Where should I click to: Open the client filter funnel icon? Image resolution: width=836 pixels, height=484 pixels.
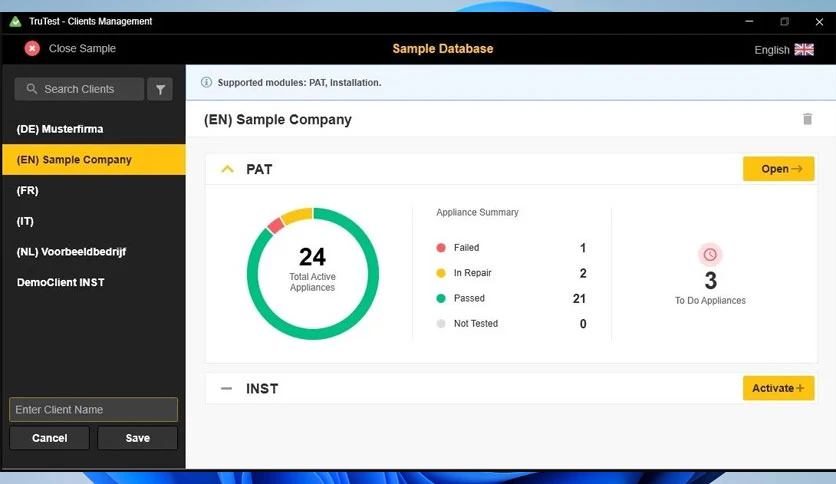tap(160, 90)
